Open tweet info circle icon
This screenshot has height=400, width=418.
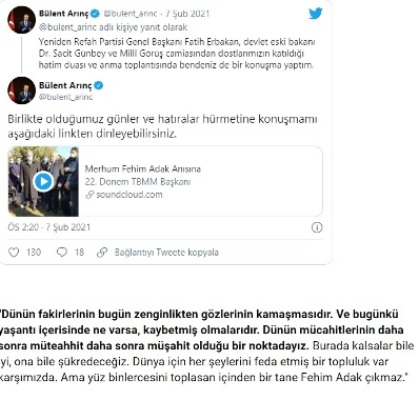pyautogui.click(x=317, y=227)
